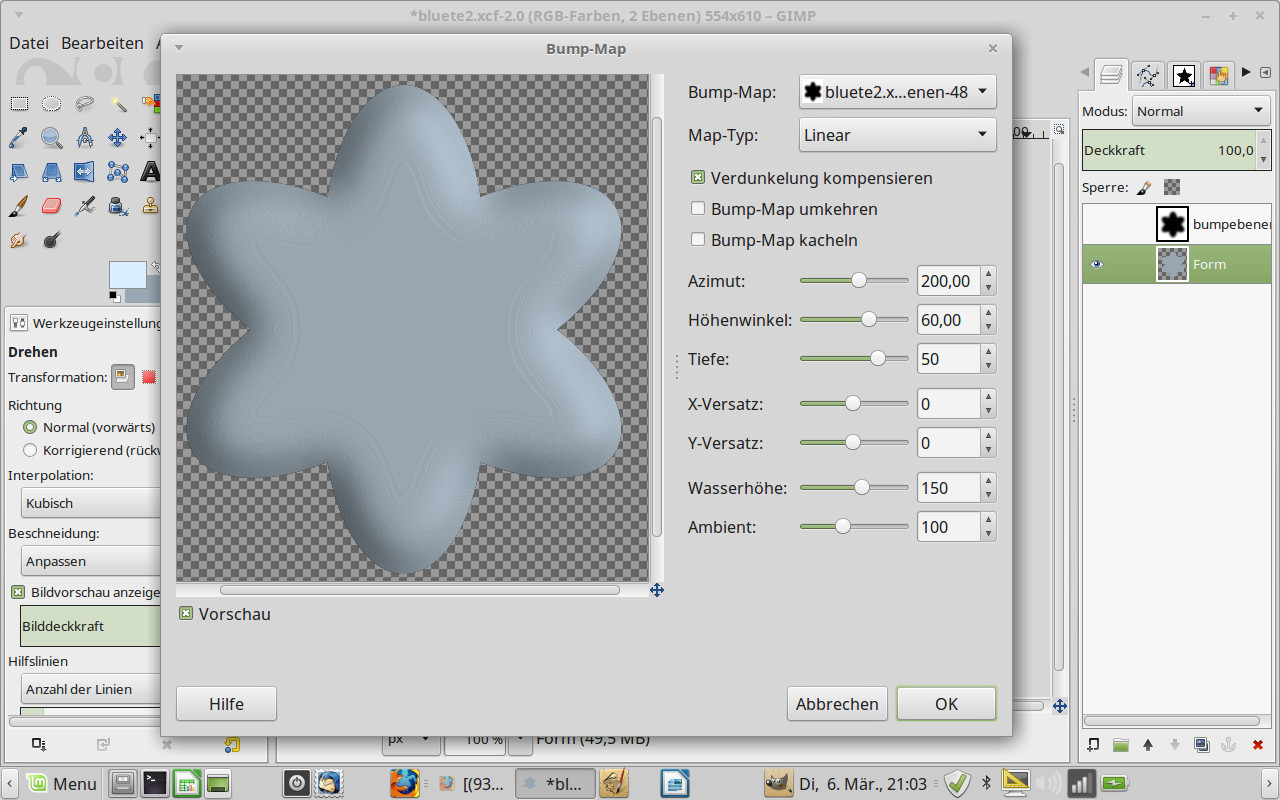
Task: Select the Move tool
Action: (x=117, y=138)
